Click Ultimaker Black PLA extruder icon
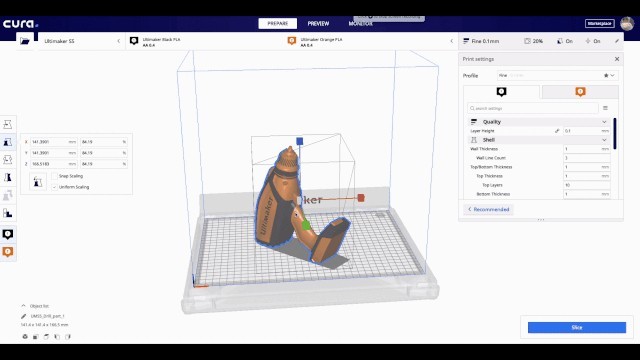This screenshot has width=640, height=360. (134, 41)
